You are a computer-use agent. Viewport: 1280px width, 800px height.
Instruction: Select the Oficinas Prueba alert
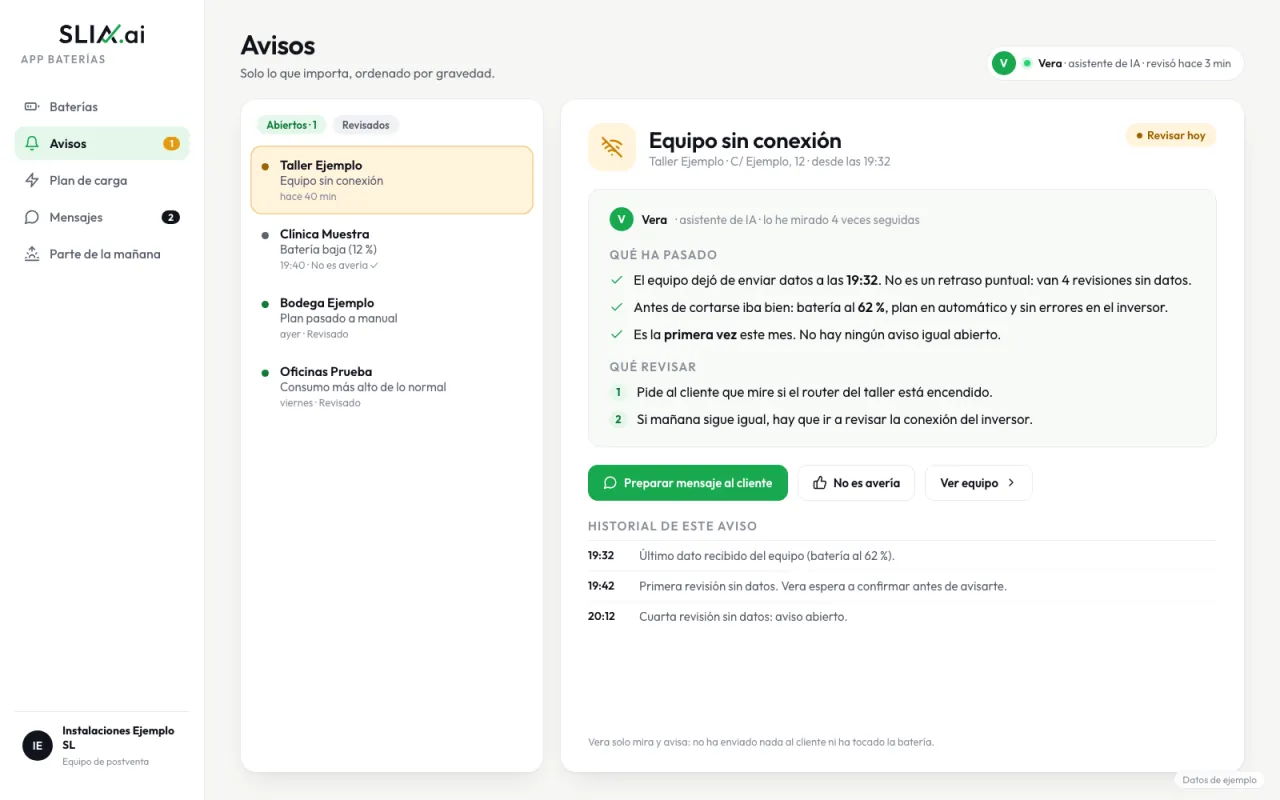coord(392,387)
